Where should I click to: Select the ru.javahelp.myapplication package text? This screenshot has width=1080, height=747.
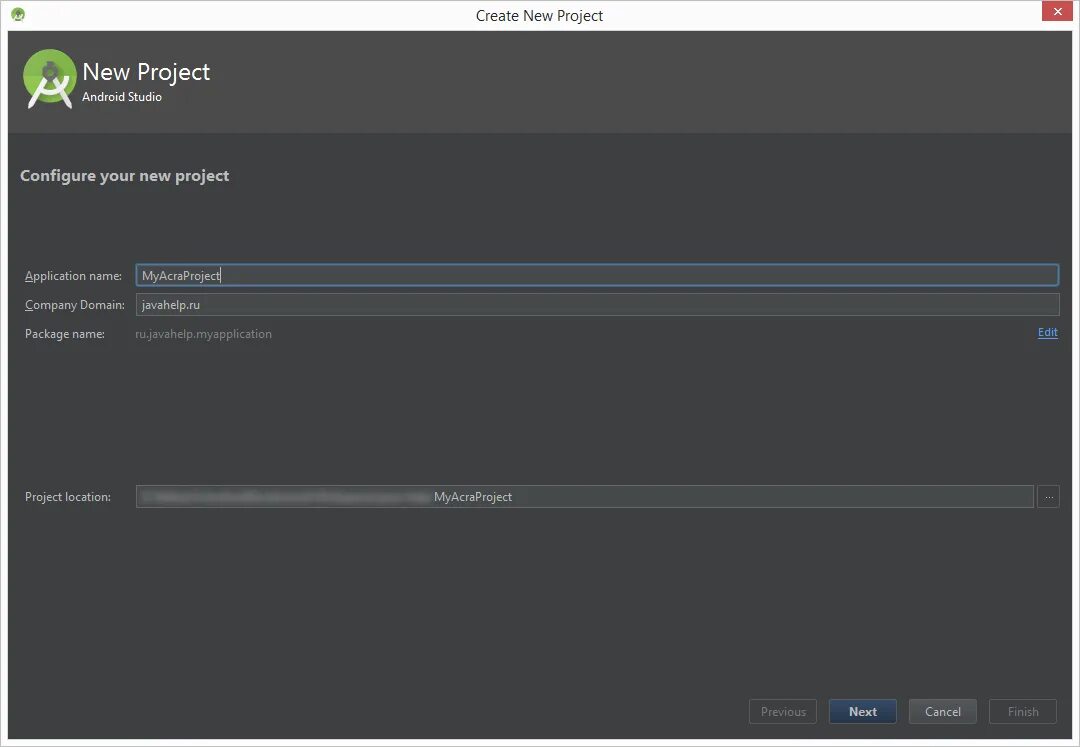point(203,334)
